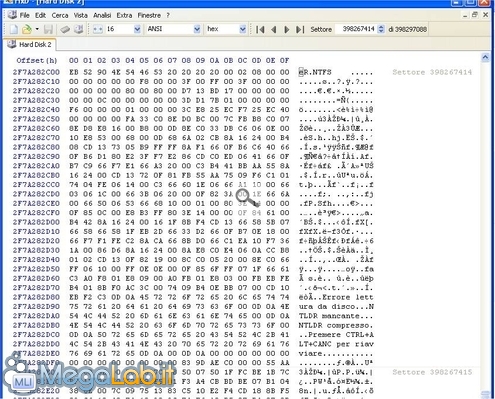495x399 pixels.
Task: Go to previous sector arrow
Action: (x=274, y=29)
